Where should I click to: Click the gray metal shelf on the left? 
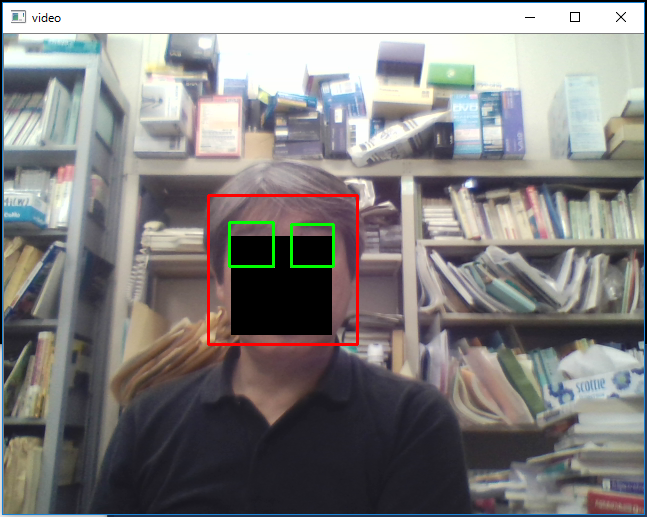pyautogui.click(x=95, y=250)
